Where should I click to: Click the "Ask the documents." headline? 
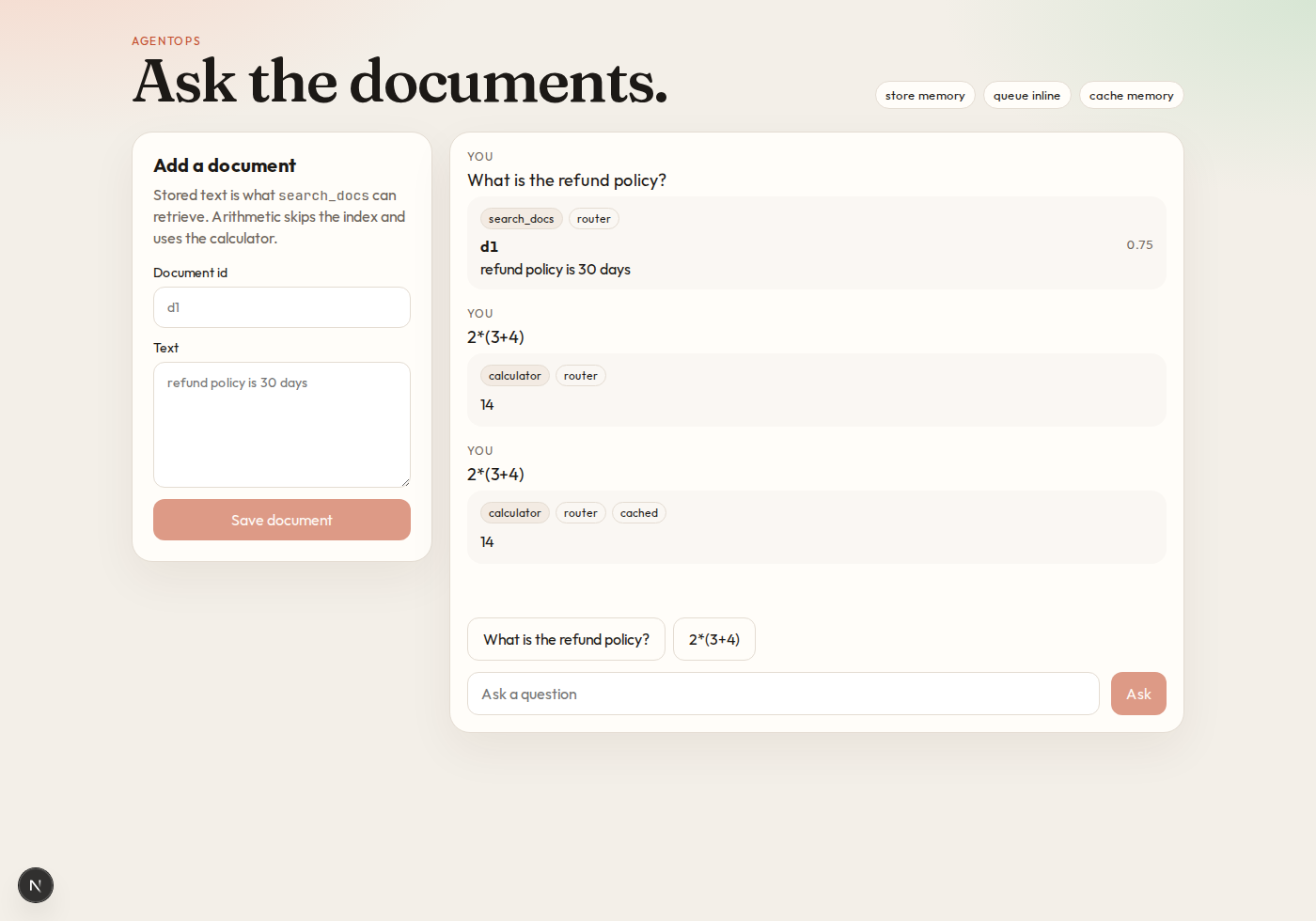click(x=400, y=82)
